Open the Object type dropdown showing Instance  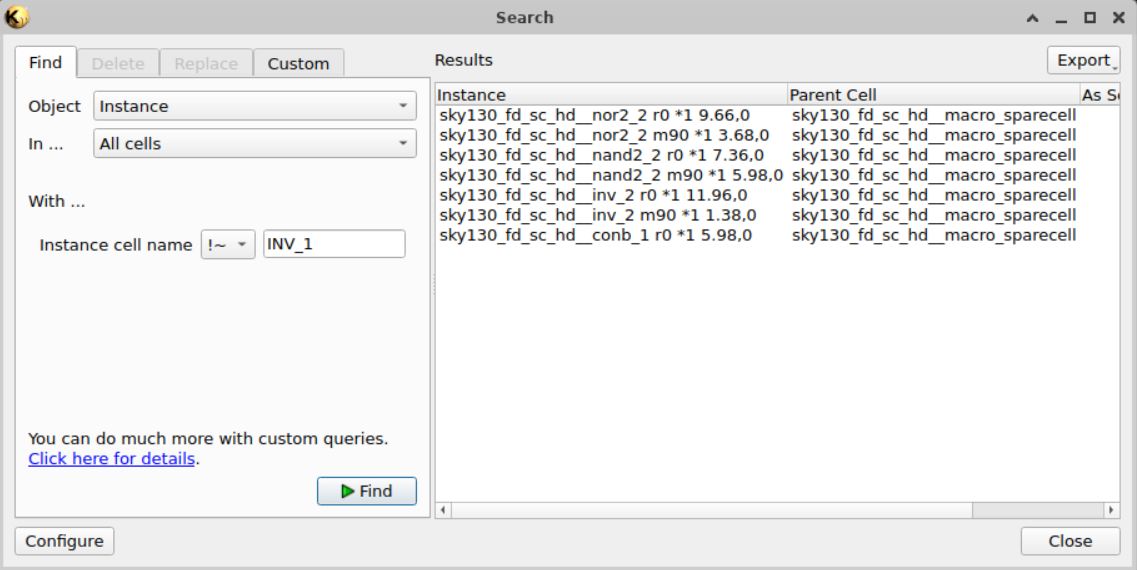pos(254,106)
